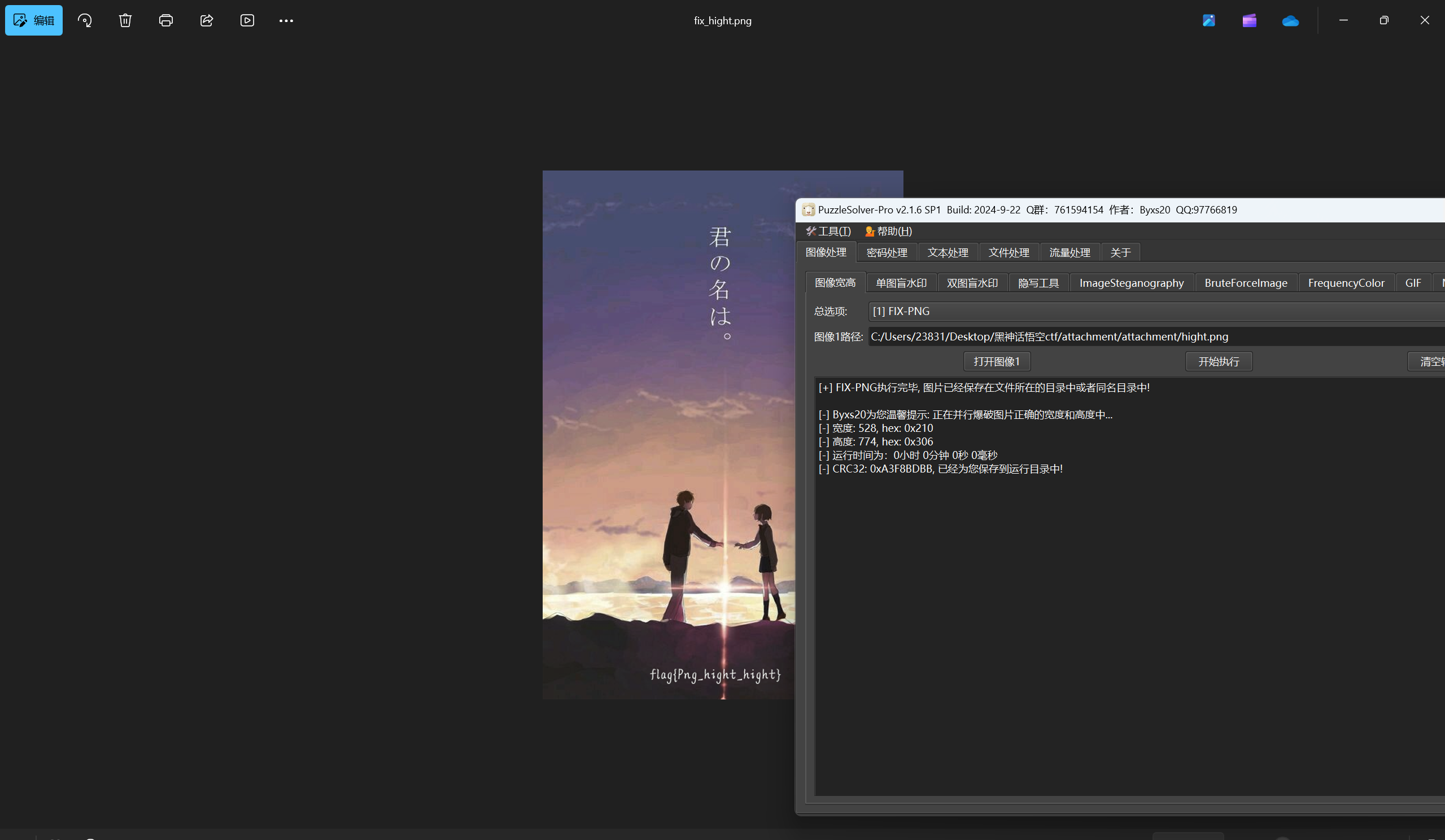Switch to the 文本处理 tab
The image size is (1445, 840).
pyautogui.click(x=948, y=252)
